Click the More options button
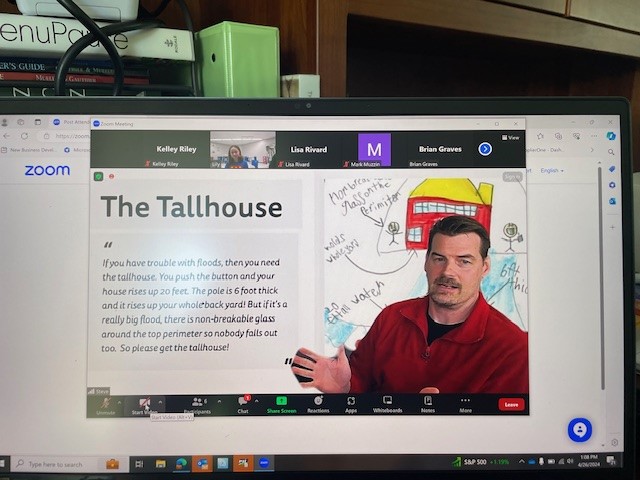This screenshot has height=480, width=640. click(466, 404)
